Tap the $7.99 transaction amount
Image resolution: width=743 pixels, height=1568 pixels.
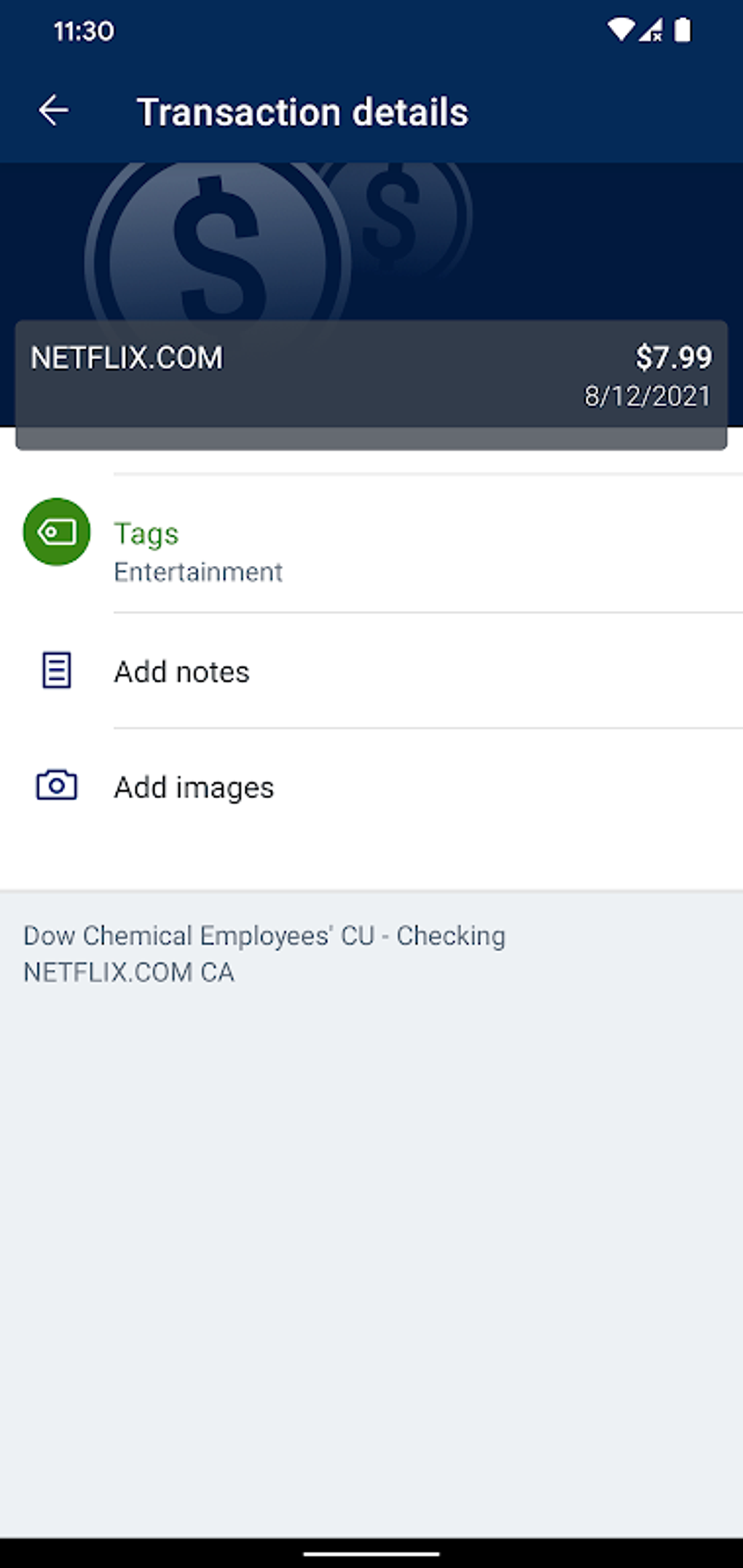click(673, 357)
